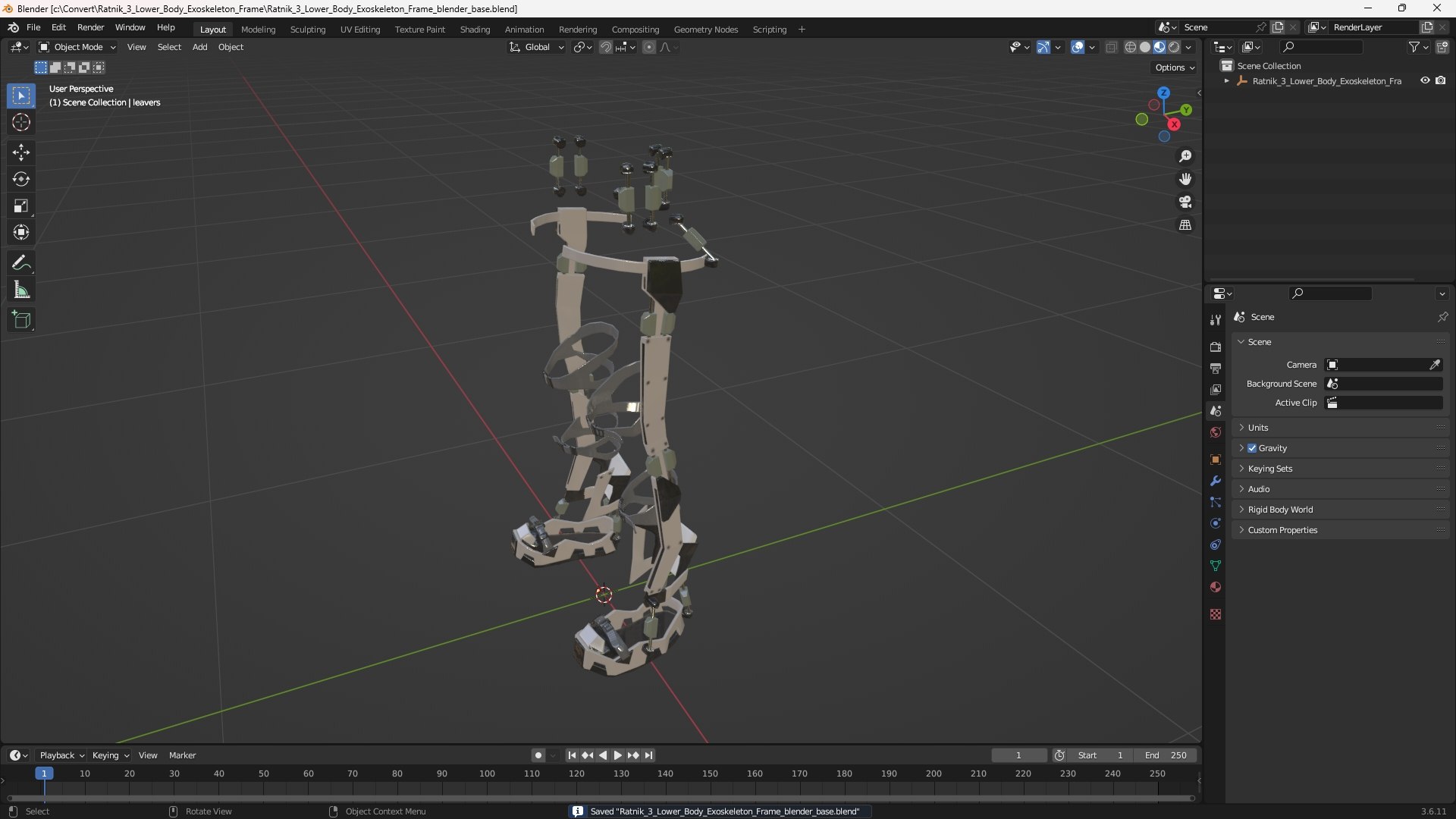Toggle camera view gizmo icon
Screen dimensions: 1456x819
point(1185,202)
